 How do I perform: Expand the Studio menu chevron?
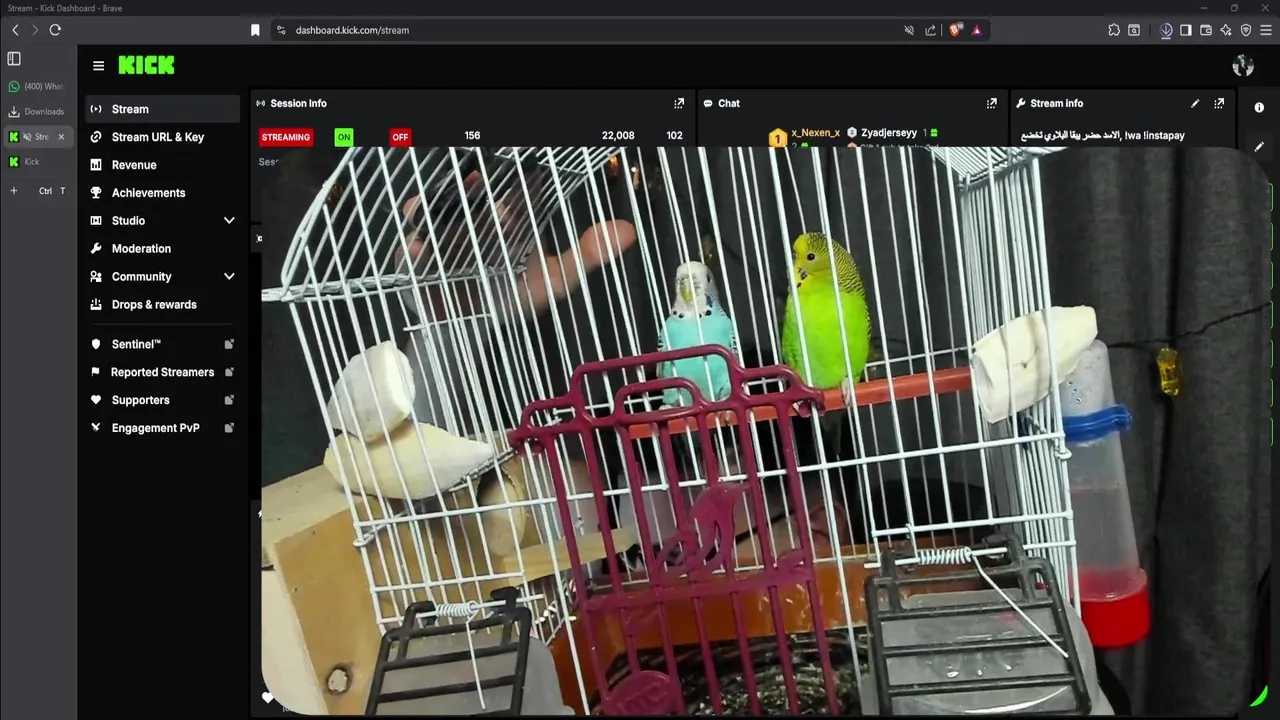tap(229, 220)
